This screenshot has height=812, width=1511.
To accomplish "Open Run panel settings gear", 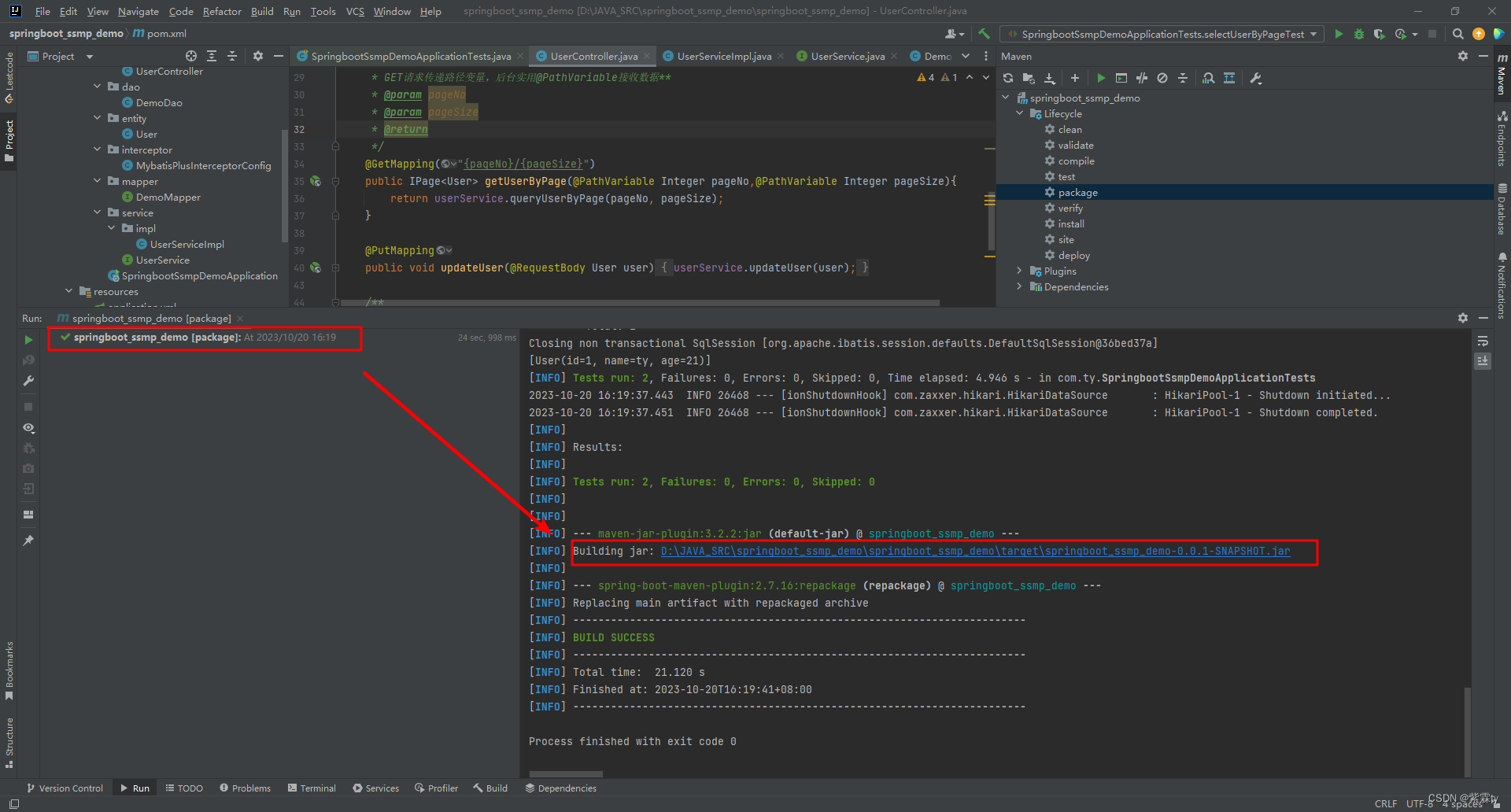I will pyautogui.click(x=1463, y=318).
